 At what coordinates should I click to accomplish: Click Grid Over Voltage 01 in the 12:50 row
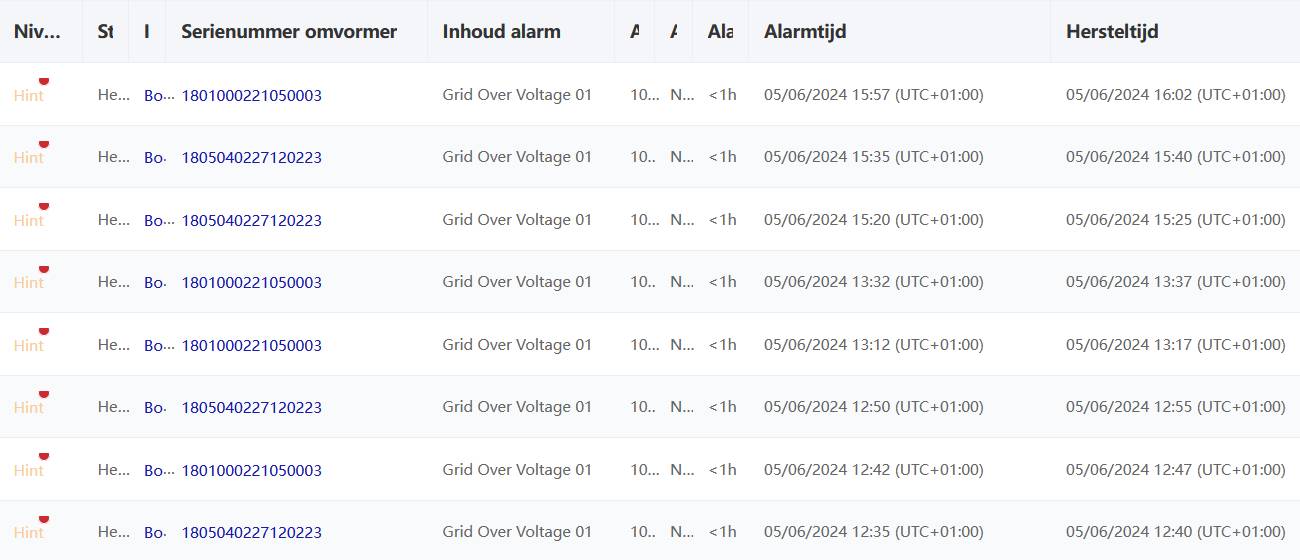517,407
